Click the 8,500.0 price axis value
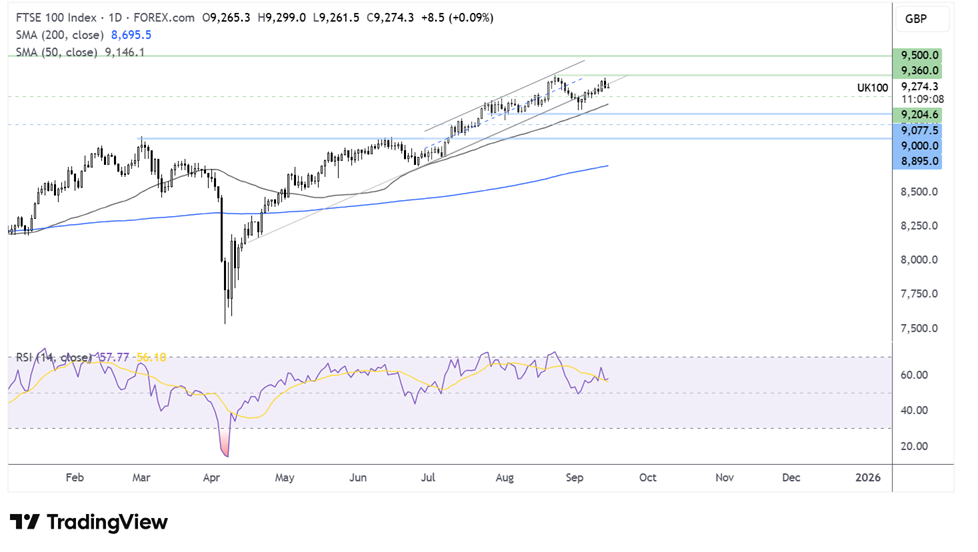 [919, 192]
